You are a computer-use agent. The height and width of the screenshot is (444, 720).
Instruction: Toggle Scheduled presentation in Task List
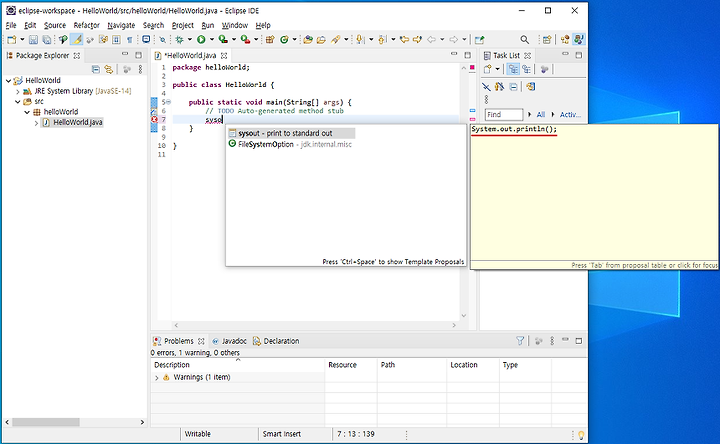(526, 69)
